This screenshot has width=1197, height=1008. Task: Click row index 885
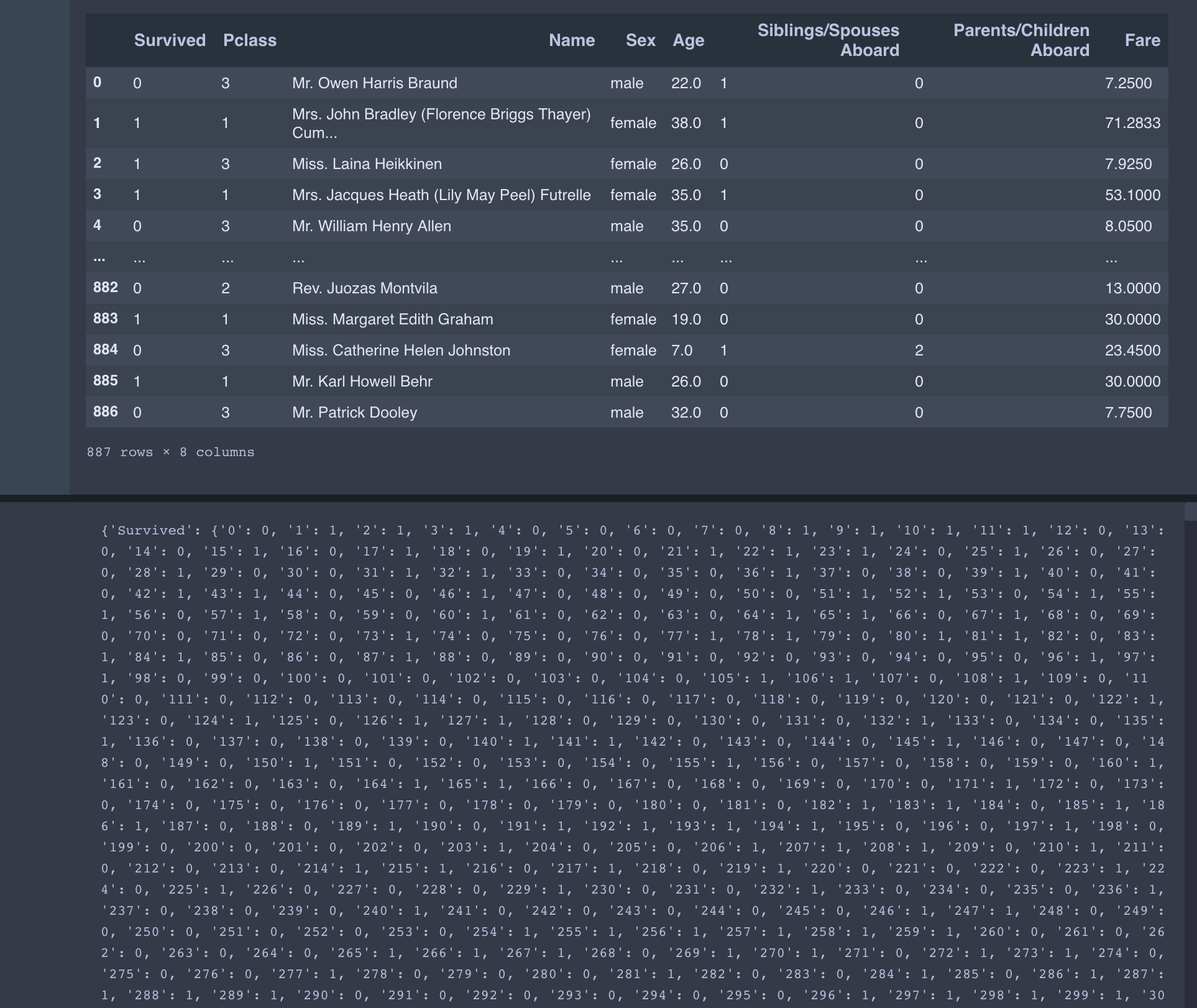(105, 380)
